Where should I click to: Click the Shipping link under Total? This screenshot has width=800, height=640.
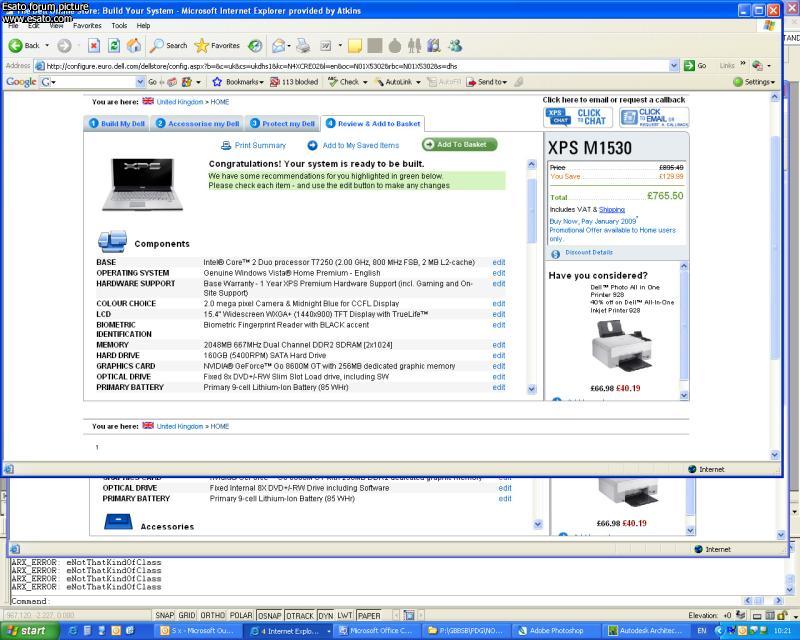pyautogui.click(x=612, y=210)
